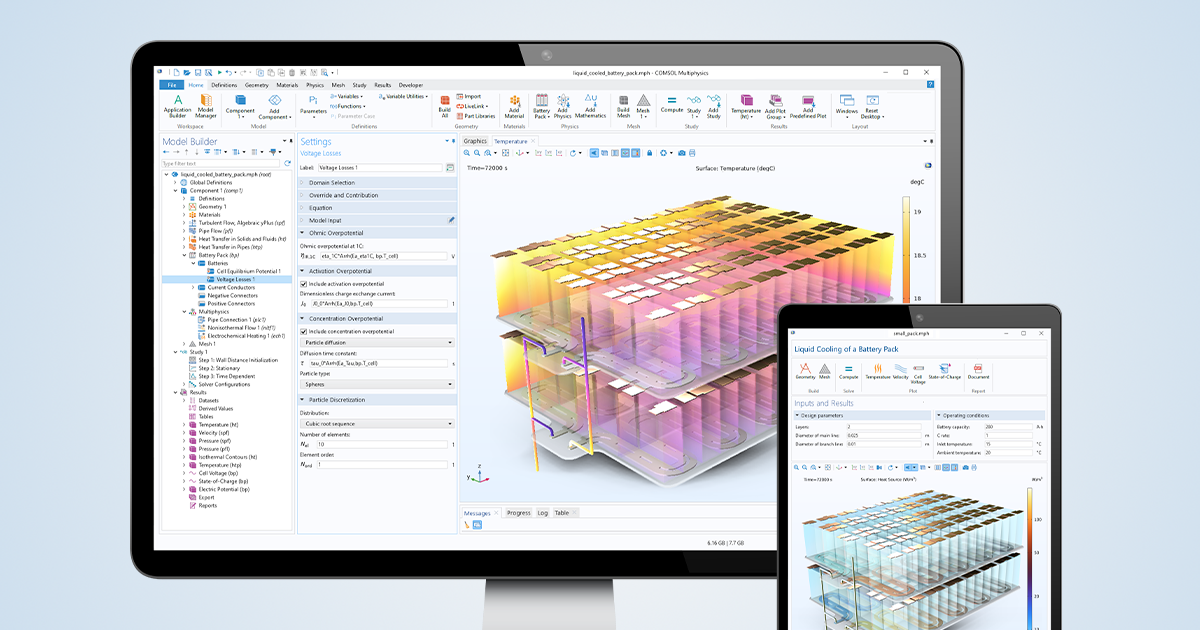The height and width of the screenshot is (630, 1200).
Task: Switch to the Graphics tab
Action: click(475, 141)
